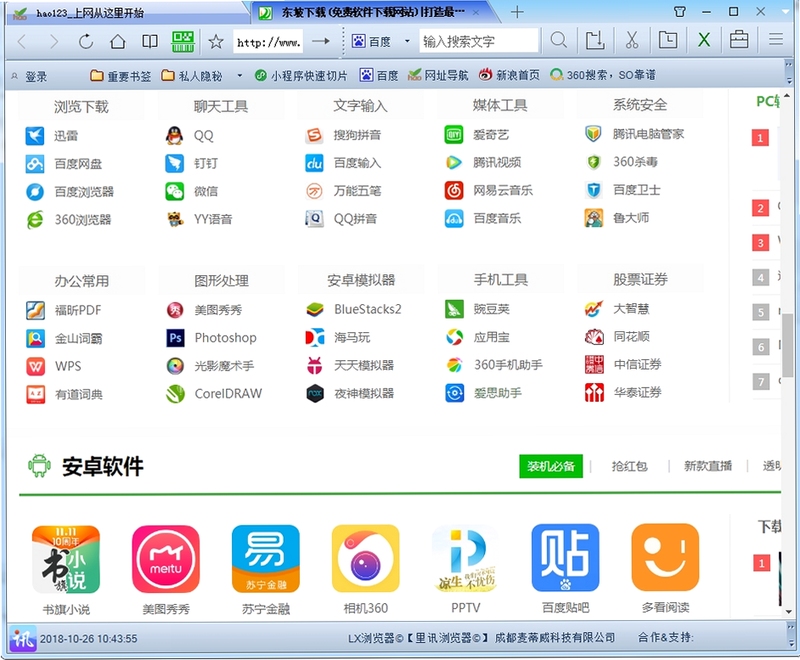Click the 网易云音乐 icon
Viewport: 800px width, 660px height.
pyautogui.click(x=454, y=191)
